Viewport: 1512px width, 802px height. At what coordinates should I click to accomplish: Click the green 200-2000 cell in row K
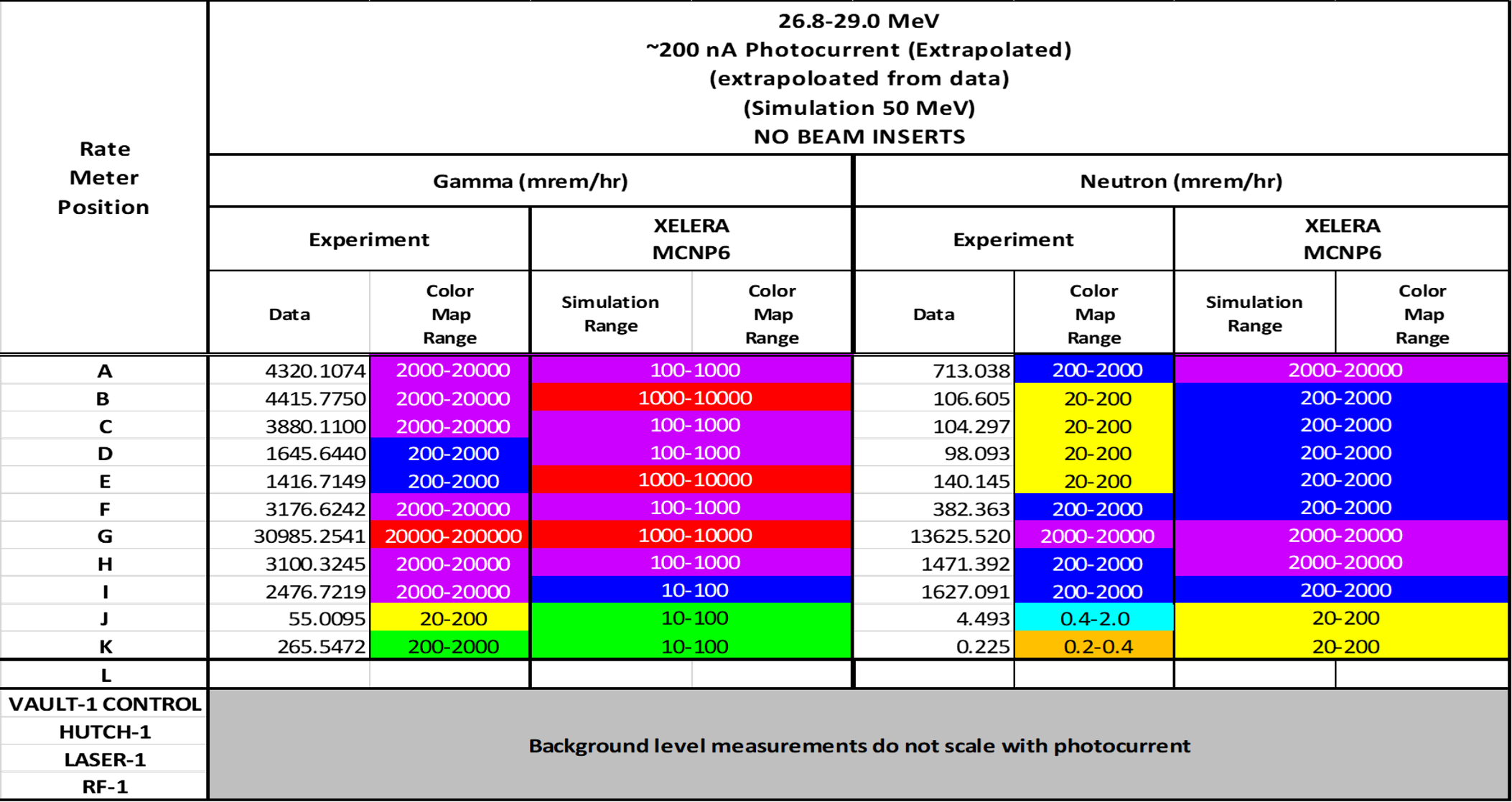450,646
